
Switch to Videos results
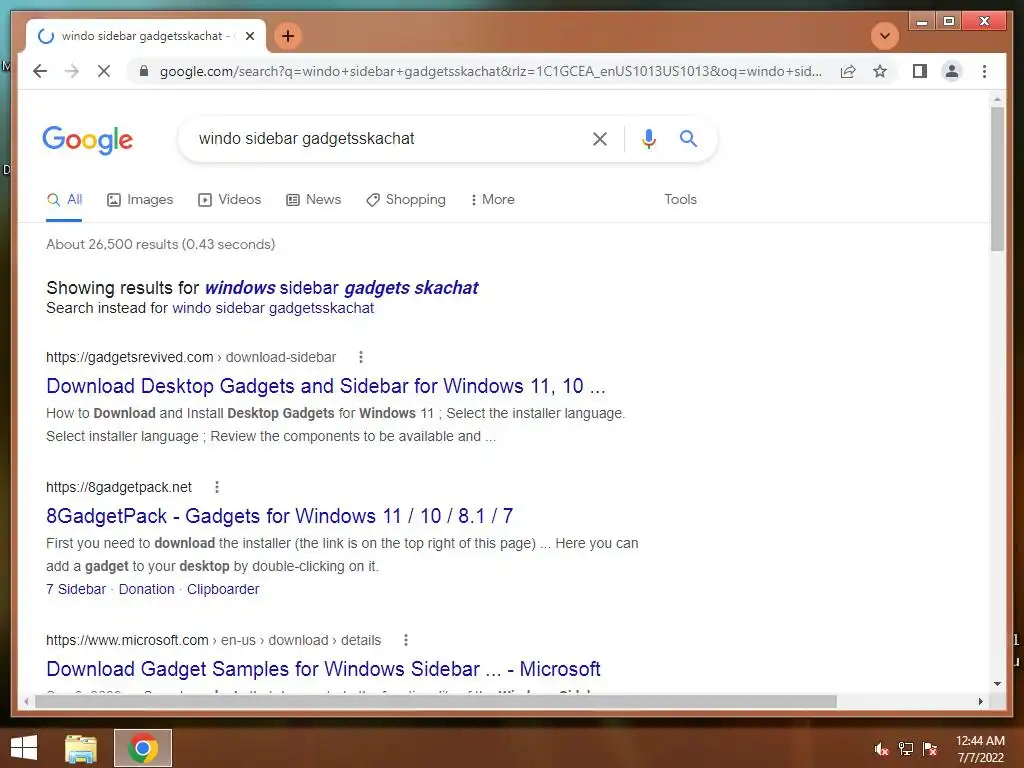229,200
